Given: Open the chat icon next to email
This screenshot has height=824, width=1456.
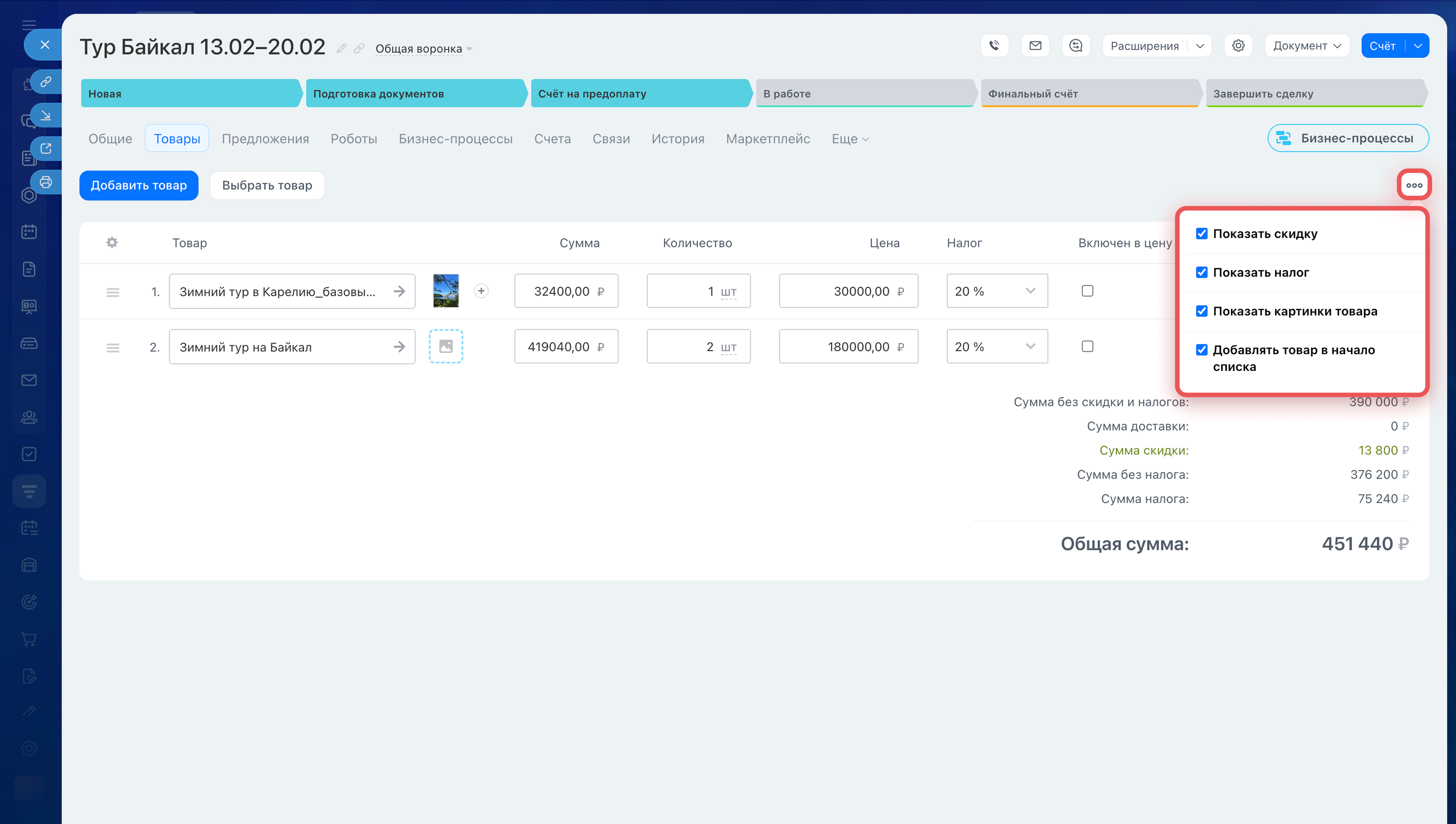Looking at the screenshot, I should [x=1076, y=46].
